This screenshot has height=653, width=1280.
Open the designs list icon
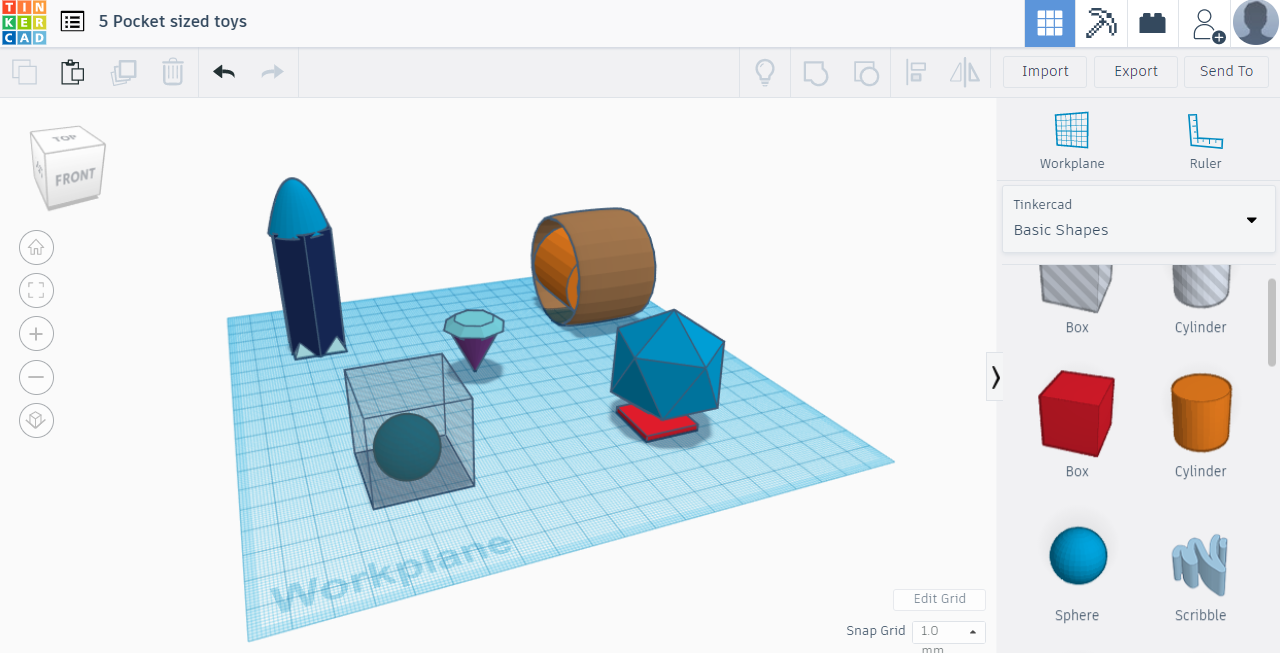tap(72, 21)
